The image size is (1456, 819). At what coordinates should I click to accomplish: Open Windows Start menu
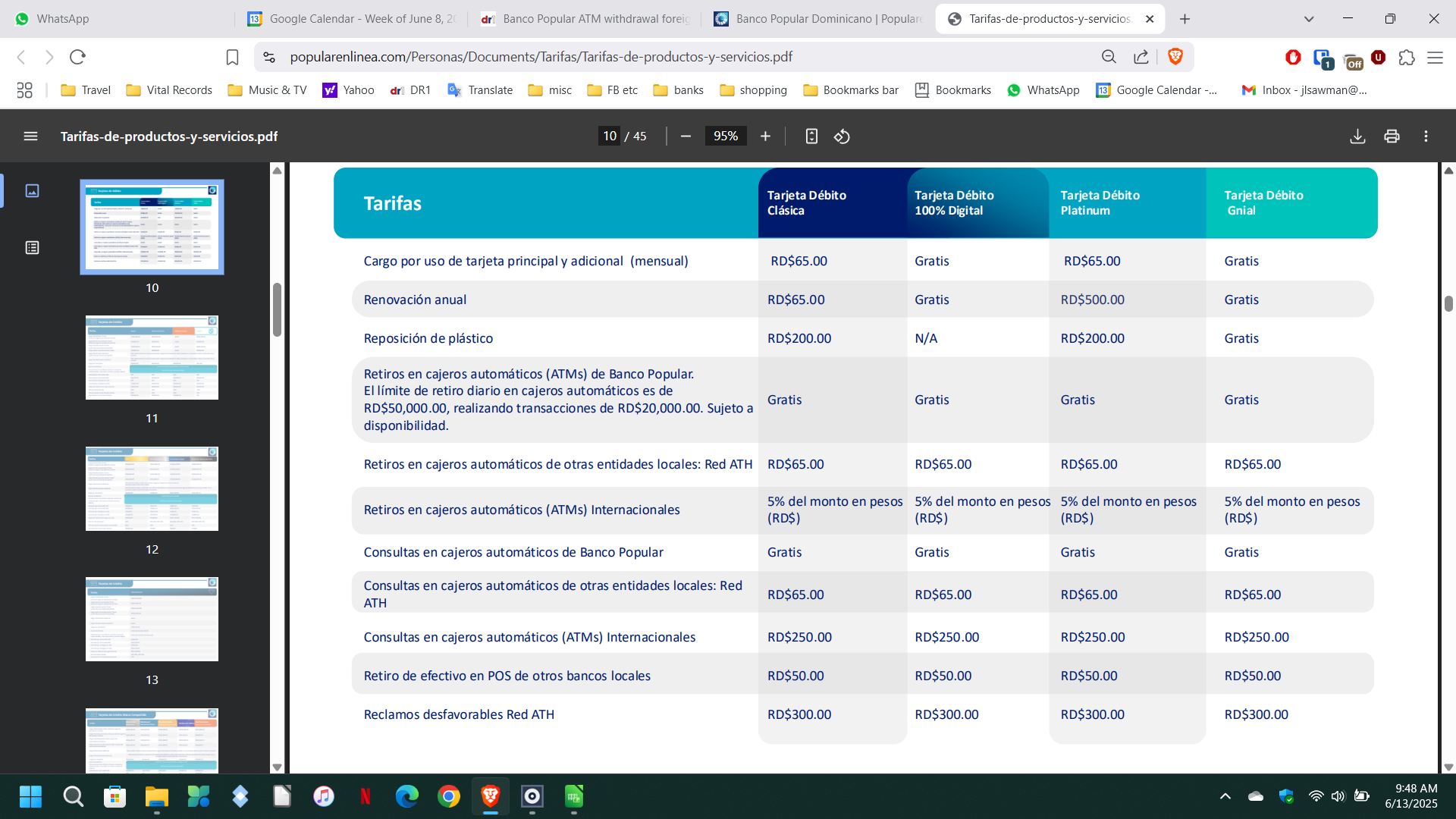coord(30,796)
